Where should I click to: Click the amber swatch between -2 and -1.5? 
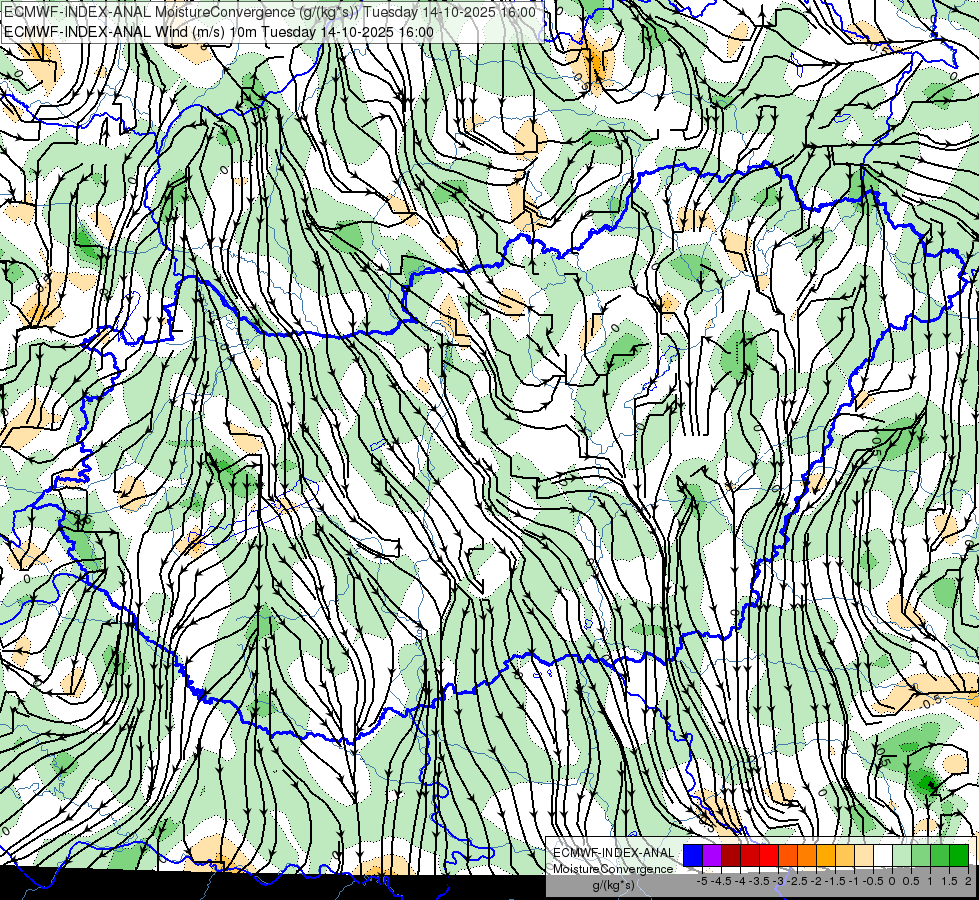pos(826,856)
